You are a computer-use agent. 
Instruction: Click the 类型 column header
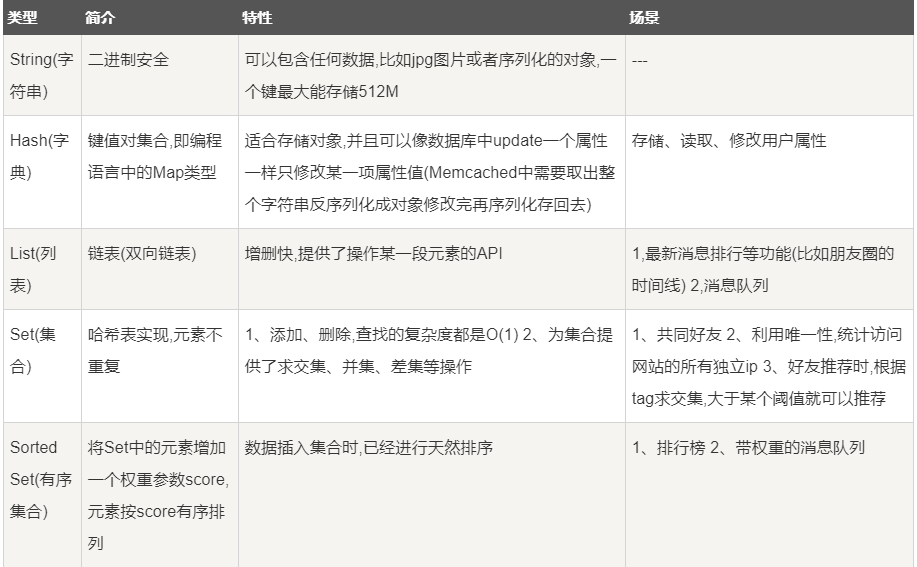[42, 18]
